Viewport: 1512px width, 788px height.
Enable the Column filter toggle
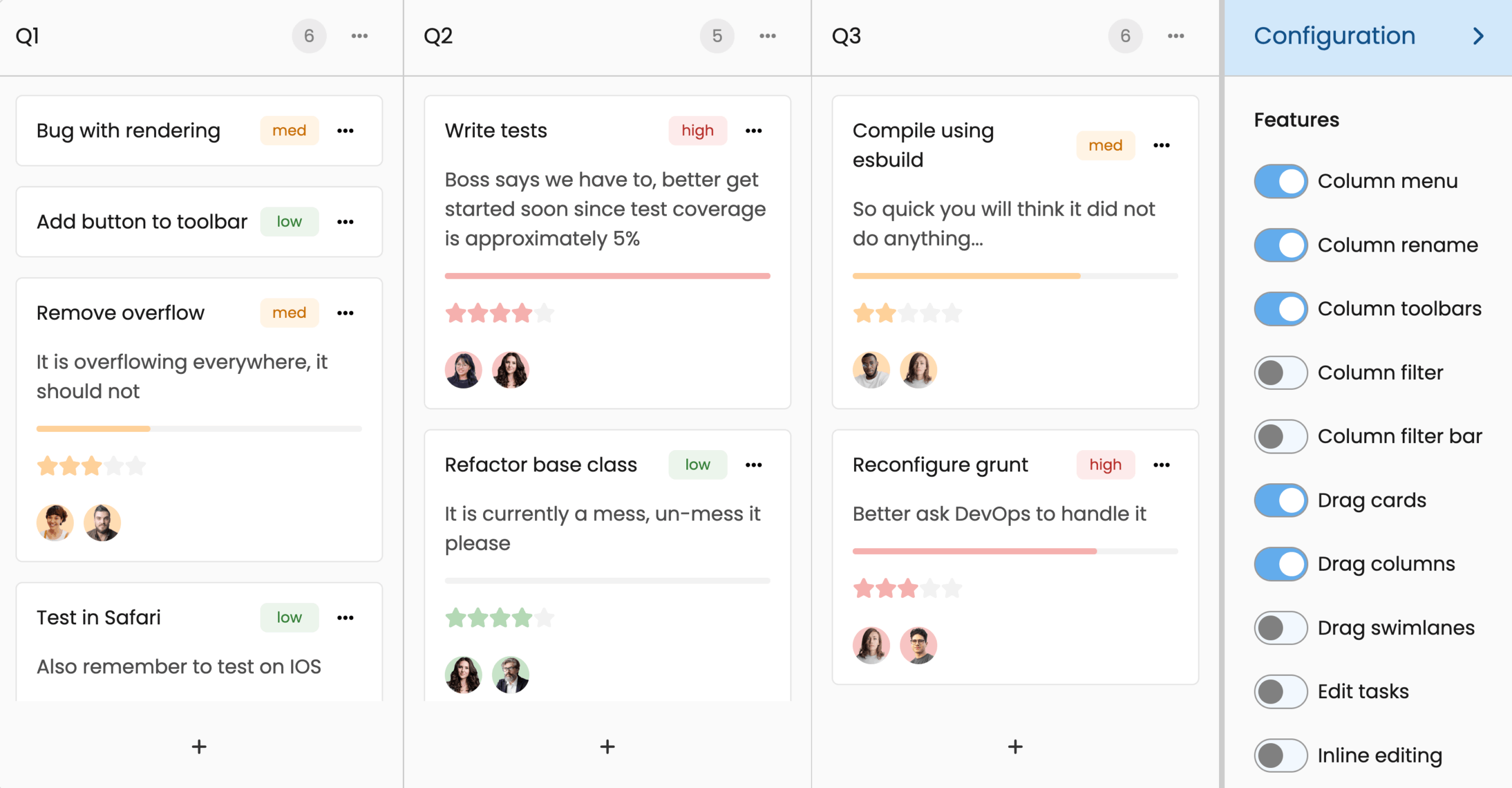(1280, 373)
